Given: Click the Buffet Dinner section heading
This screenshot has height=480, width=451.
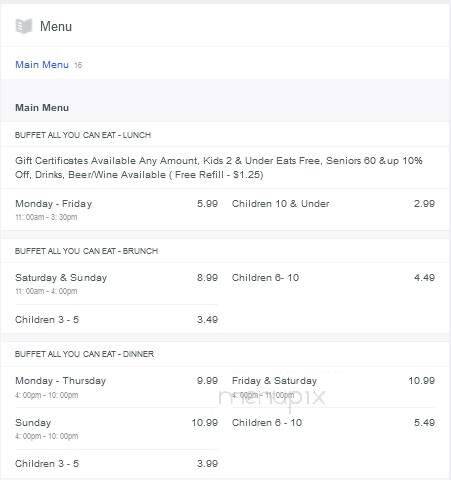Looking at the screenshot, I should click(84, 354).
